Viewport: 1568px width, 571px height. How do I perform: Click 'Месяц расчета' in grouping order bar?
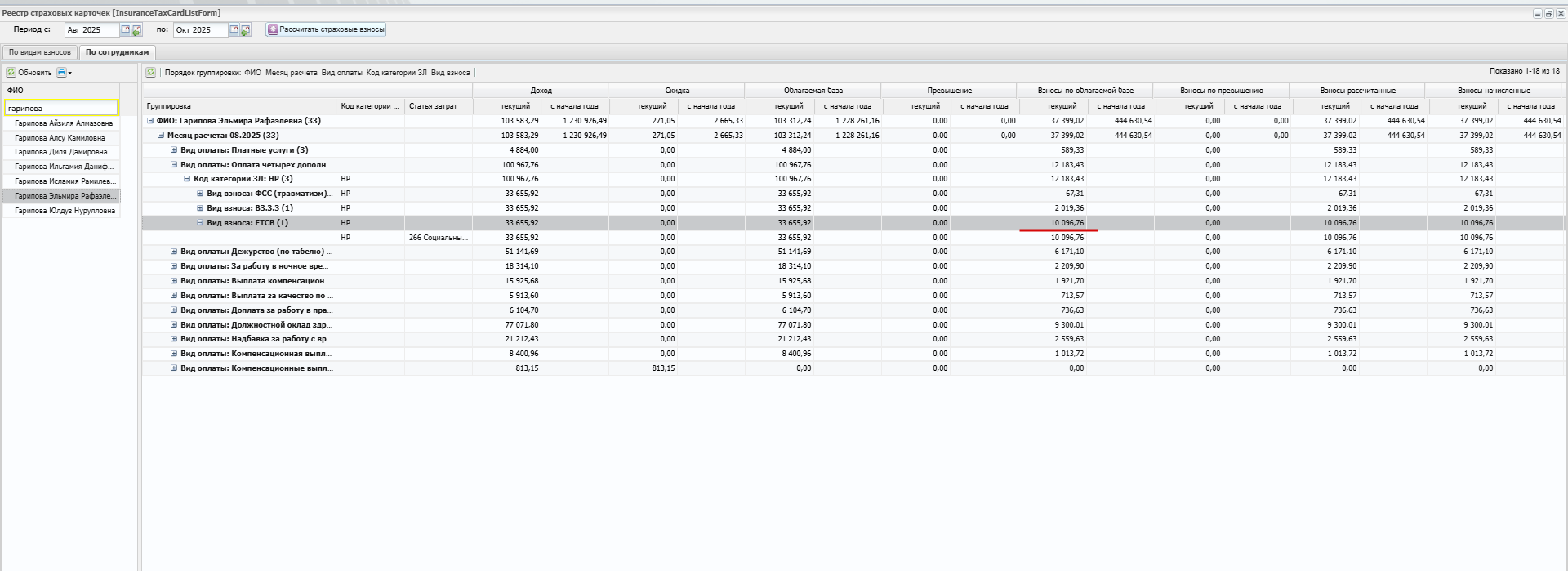coord(291,73)
